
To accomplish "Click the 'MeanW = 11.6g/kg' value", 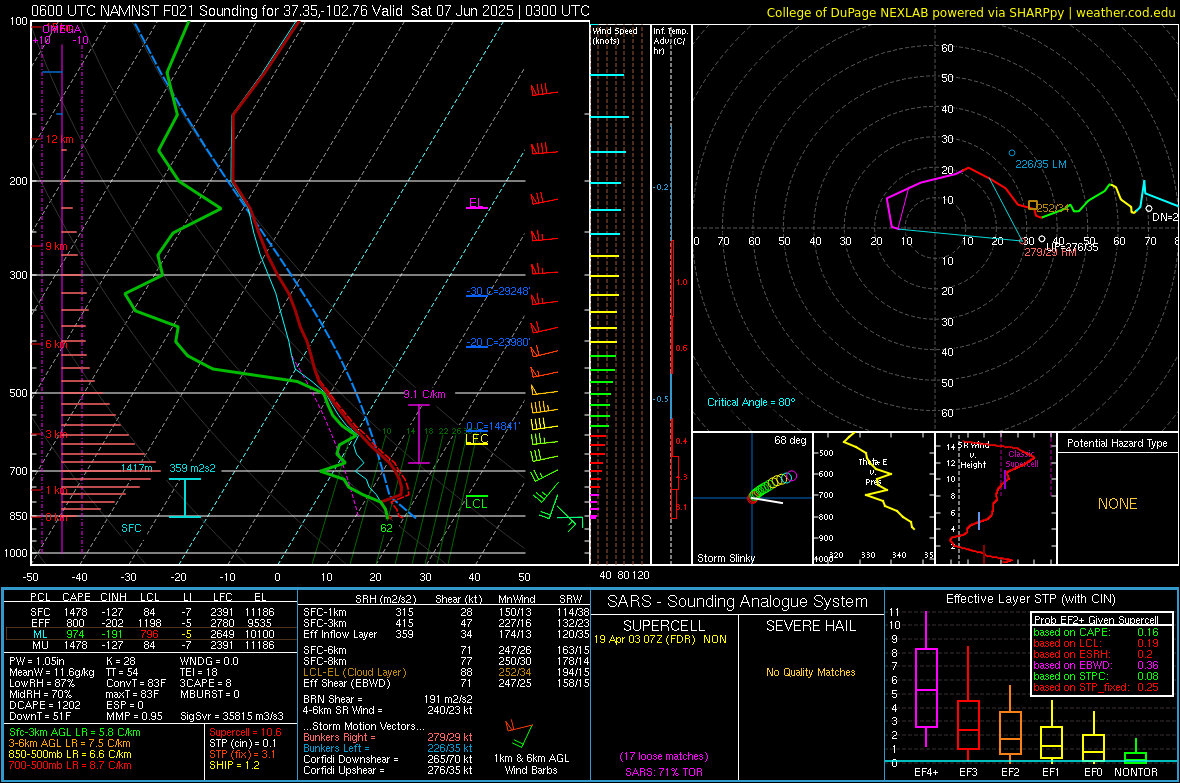I will coord(52,672).
